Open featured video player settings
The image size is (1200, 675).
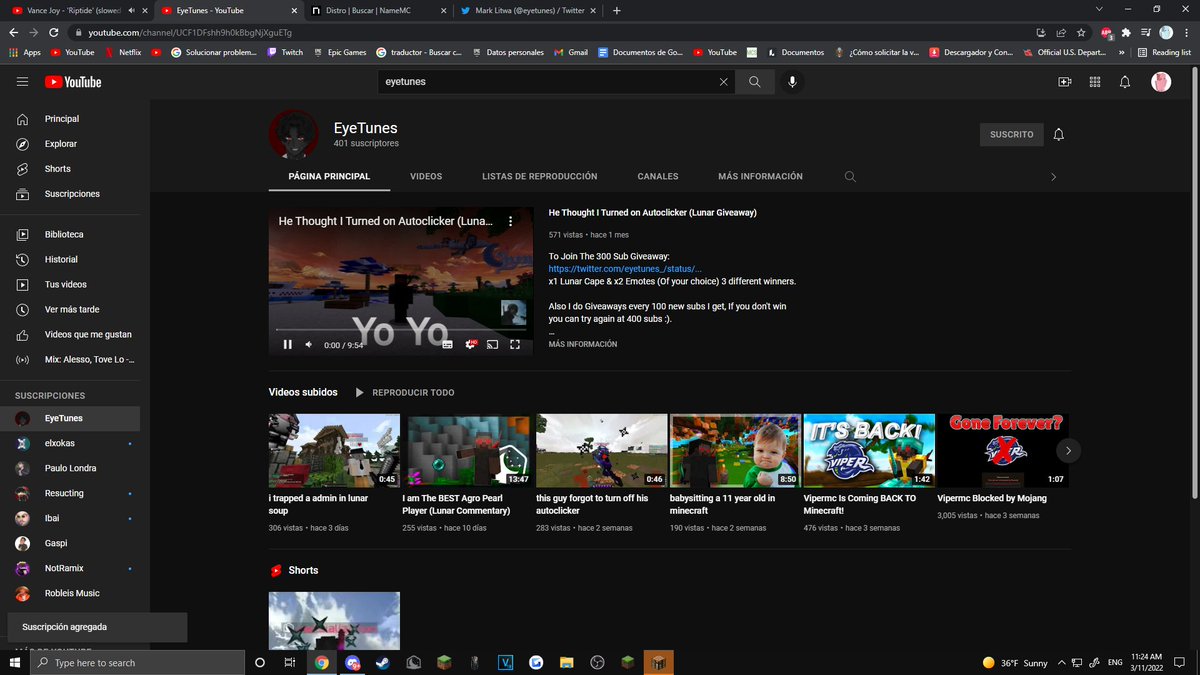(470, 345)
